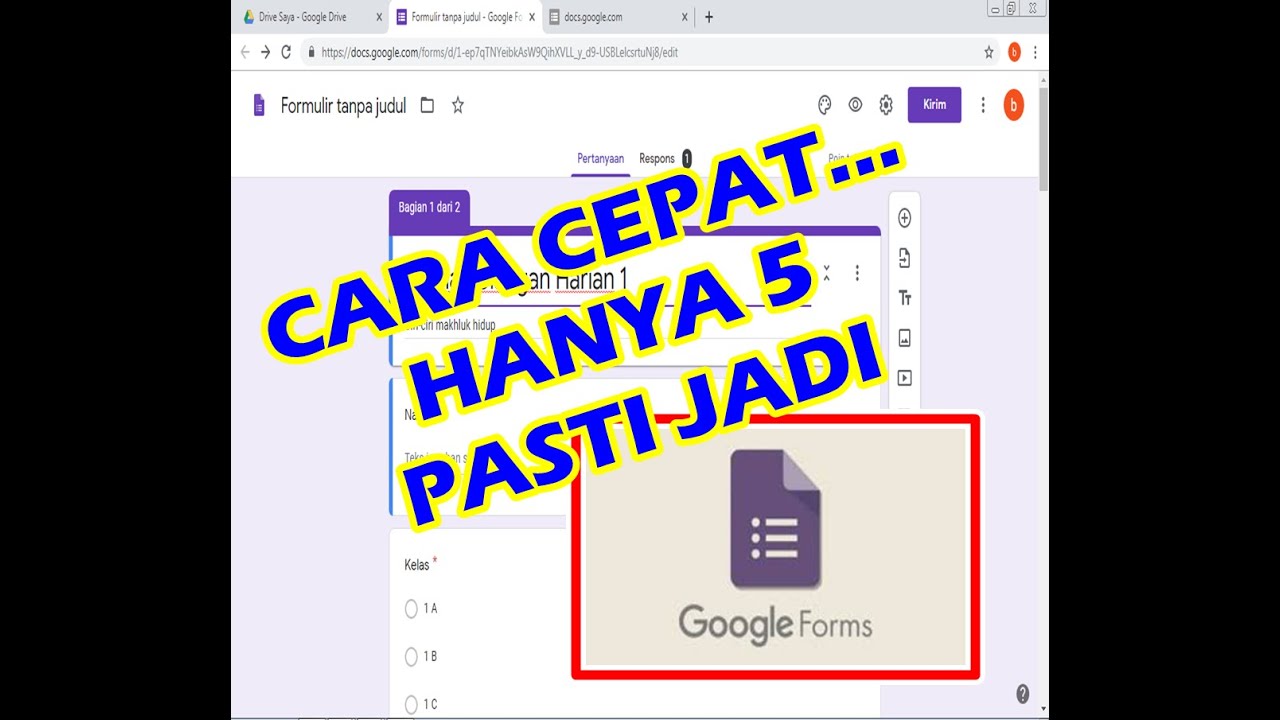Screen dimensions: 1280x720
Task: Click the browser address bar URL
Action: [x=499, y=52]
